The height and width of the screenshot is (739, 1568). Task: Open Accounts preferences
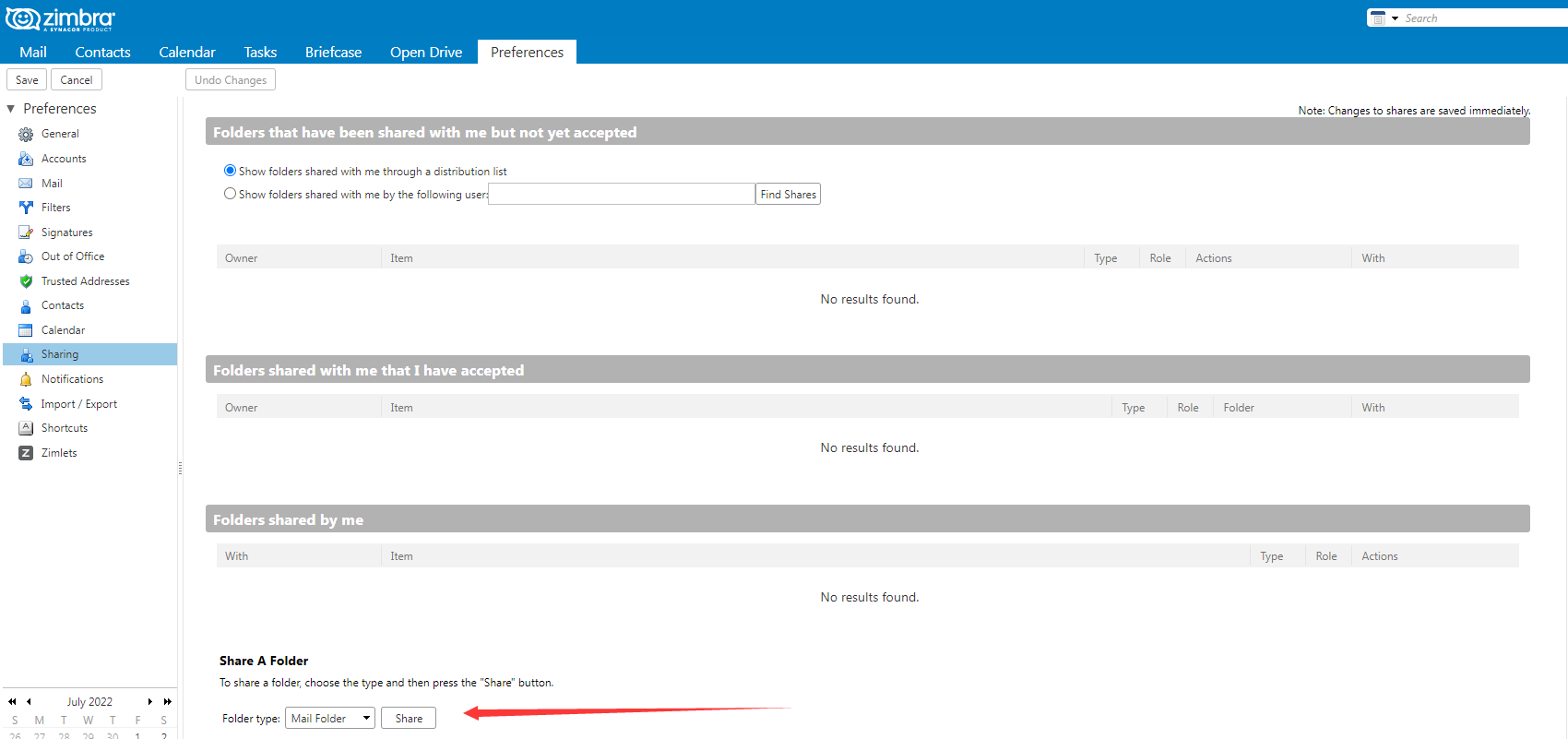coord(64,159)
